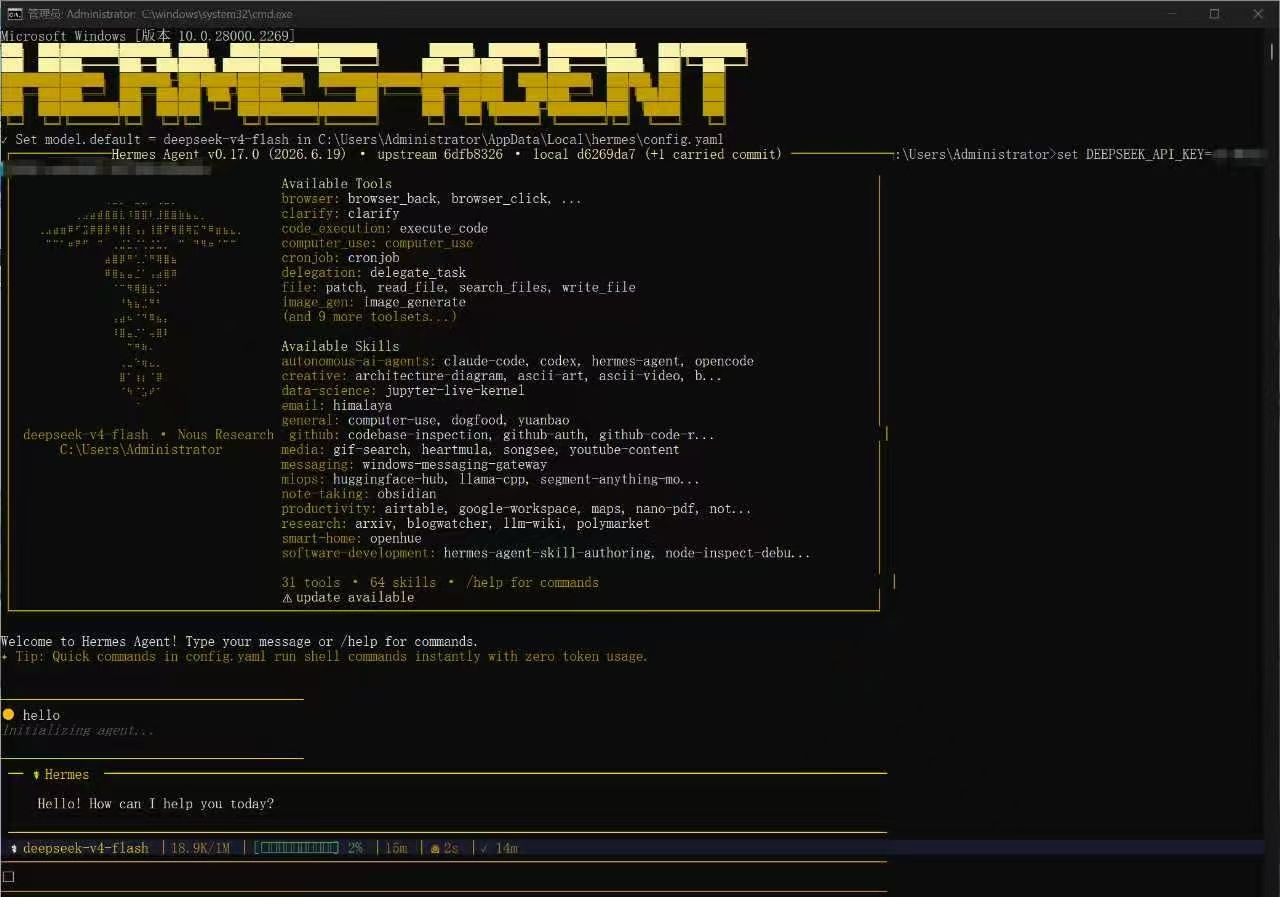This screenshot has height=897, width=1280.
Task: Click the cmd.exe icon in title bar
Action: tap(15, 14)
